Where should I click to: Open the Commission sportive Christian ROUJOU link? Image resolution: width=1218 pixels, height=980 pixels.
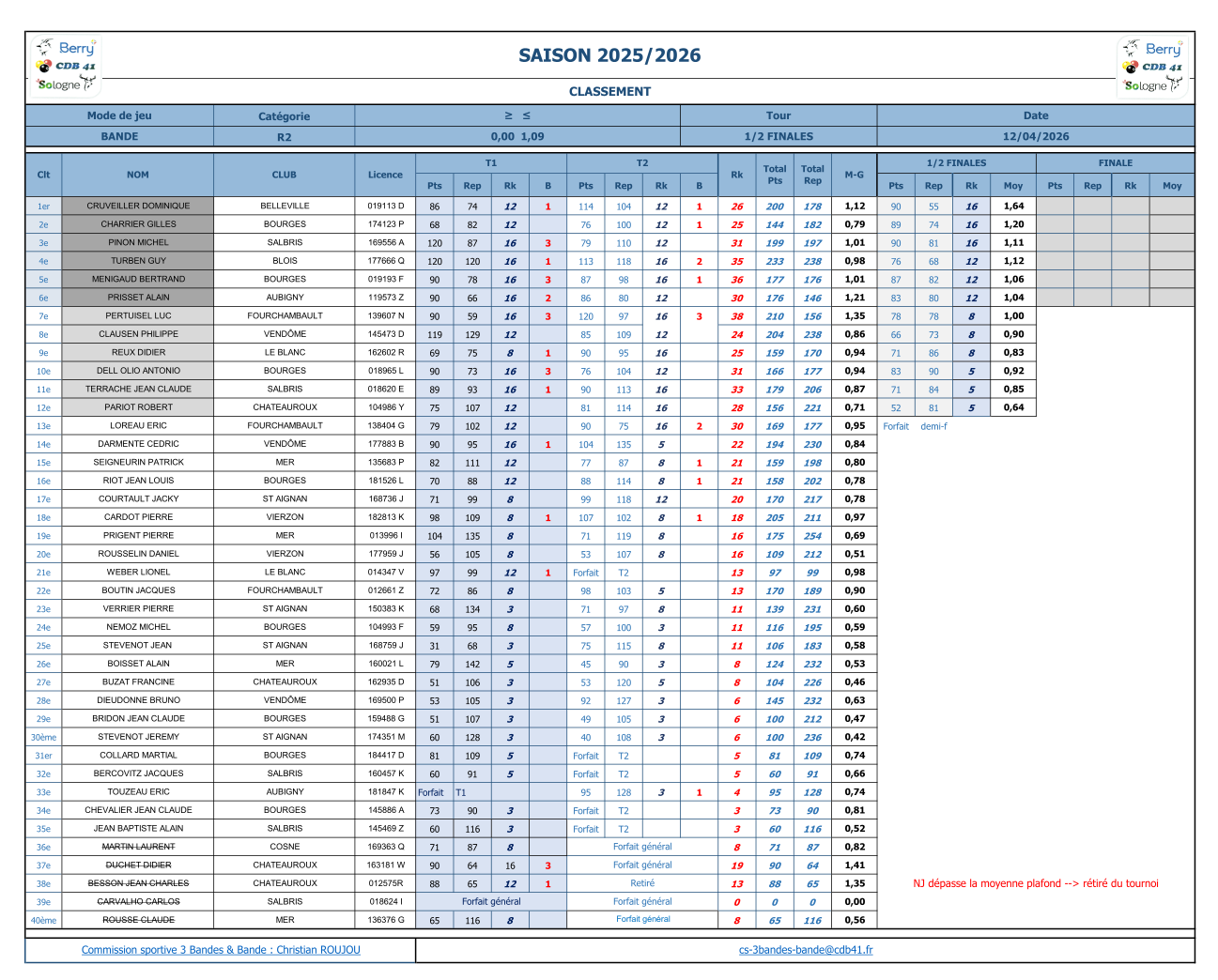pyautogui.click(x=221, y=950)
